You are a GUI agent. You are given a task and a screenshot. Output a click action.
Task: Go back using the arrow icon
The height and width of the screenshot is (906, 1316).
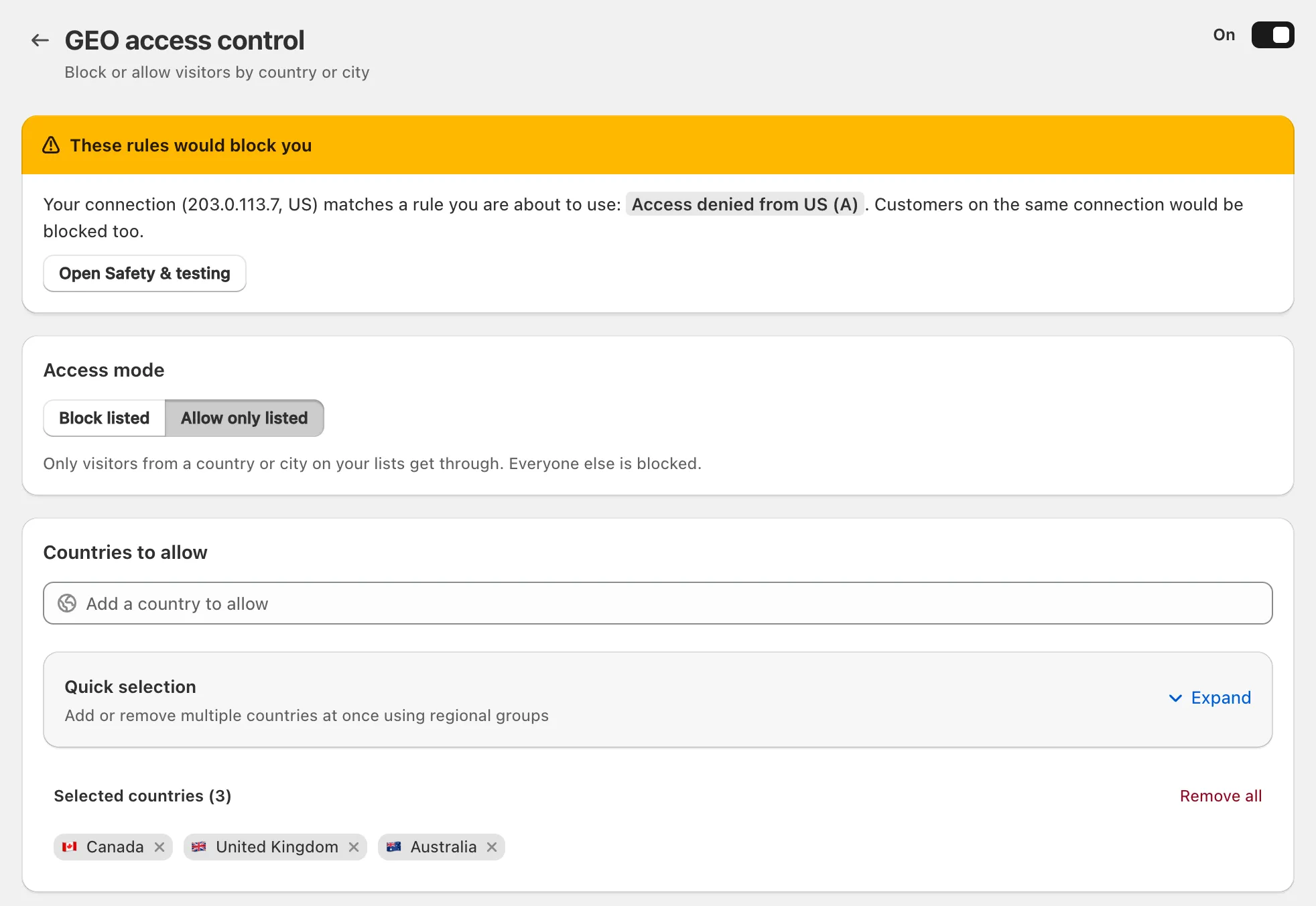point(40,40)
